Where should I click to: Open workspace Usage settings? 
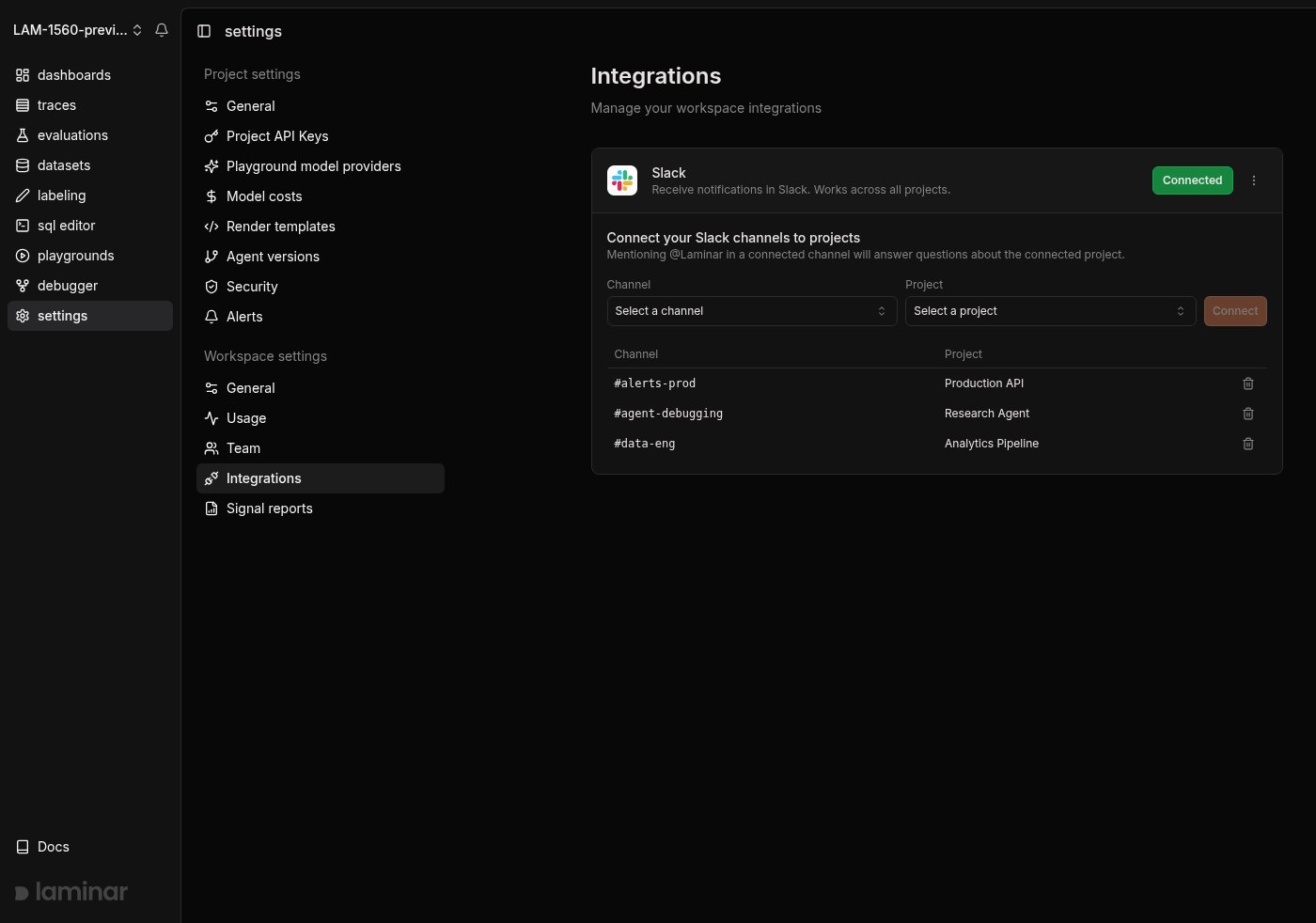[x=321, y=418]
